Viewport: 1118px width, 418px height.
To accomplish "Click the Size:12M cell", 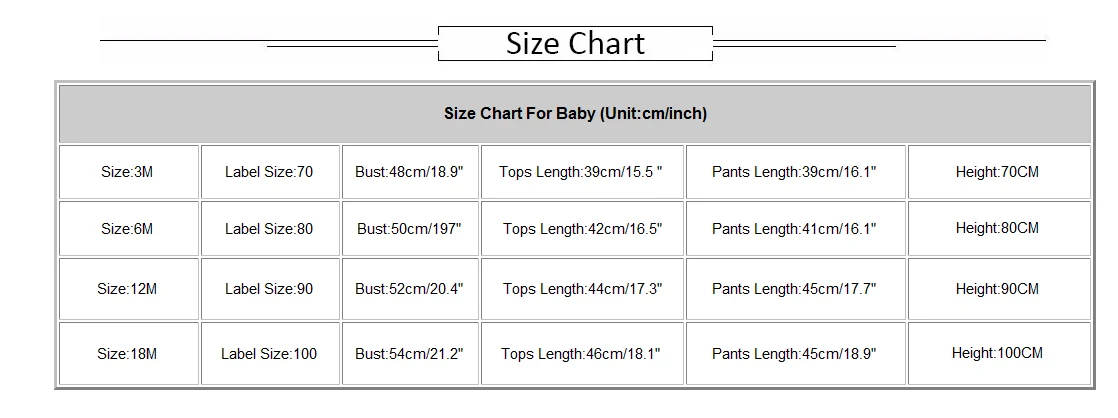I will pyautogui.click(x=128, y=289).
